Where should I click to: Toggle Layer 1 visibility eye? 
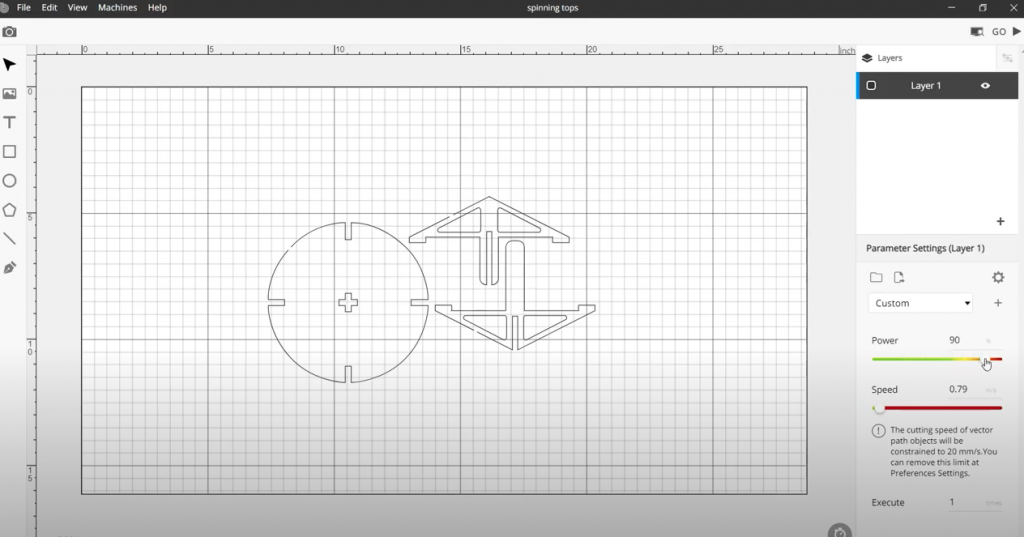click(x=985, y=86)
